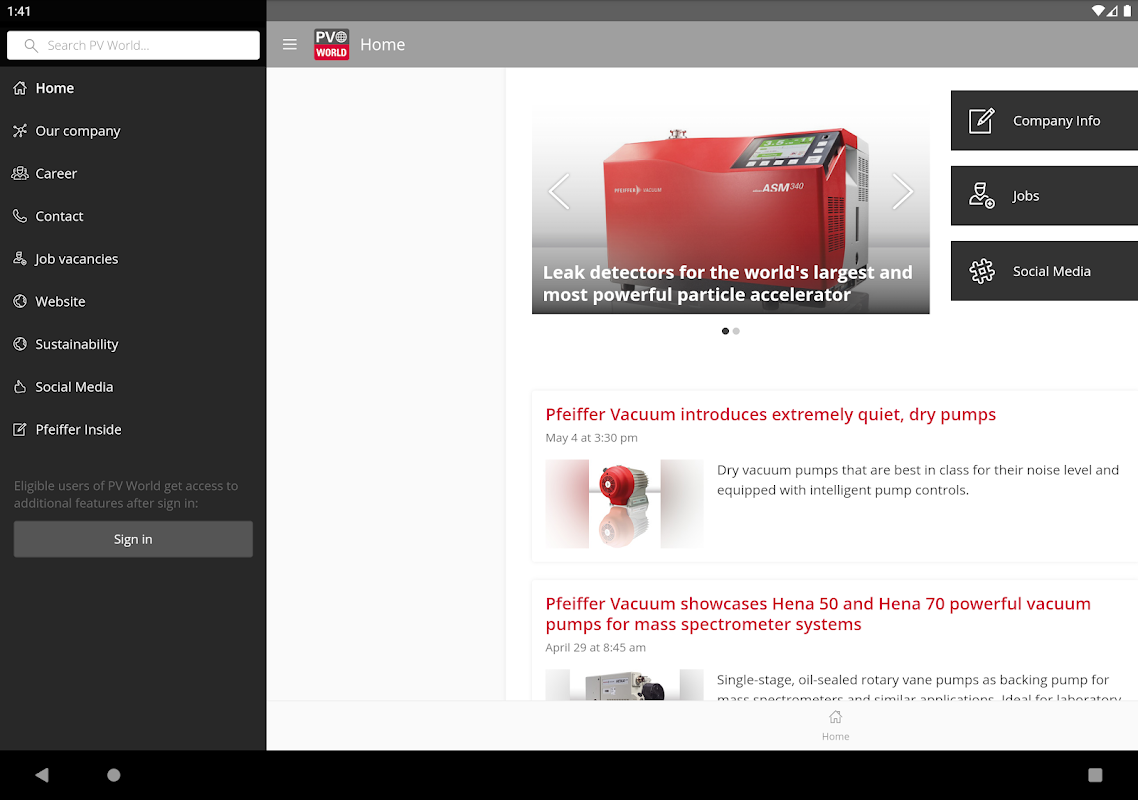Viewport: 1138px width, 800px height.
Task: Open the red dry pump thumbnail
Action: click(624, 503)
